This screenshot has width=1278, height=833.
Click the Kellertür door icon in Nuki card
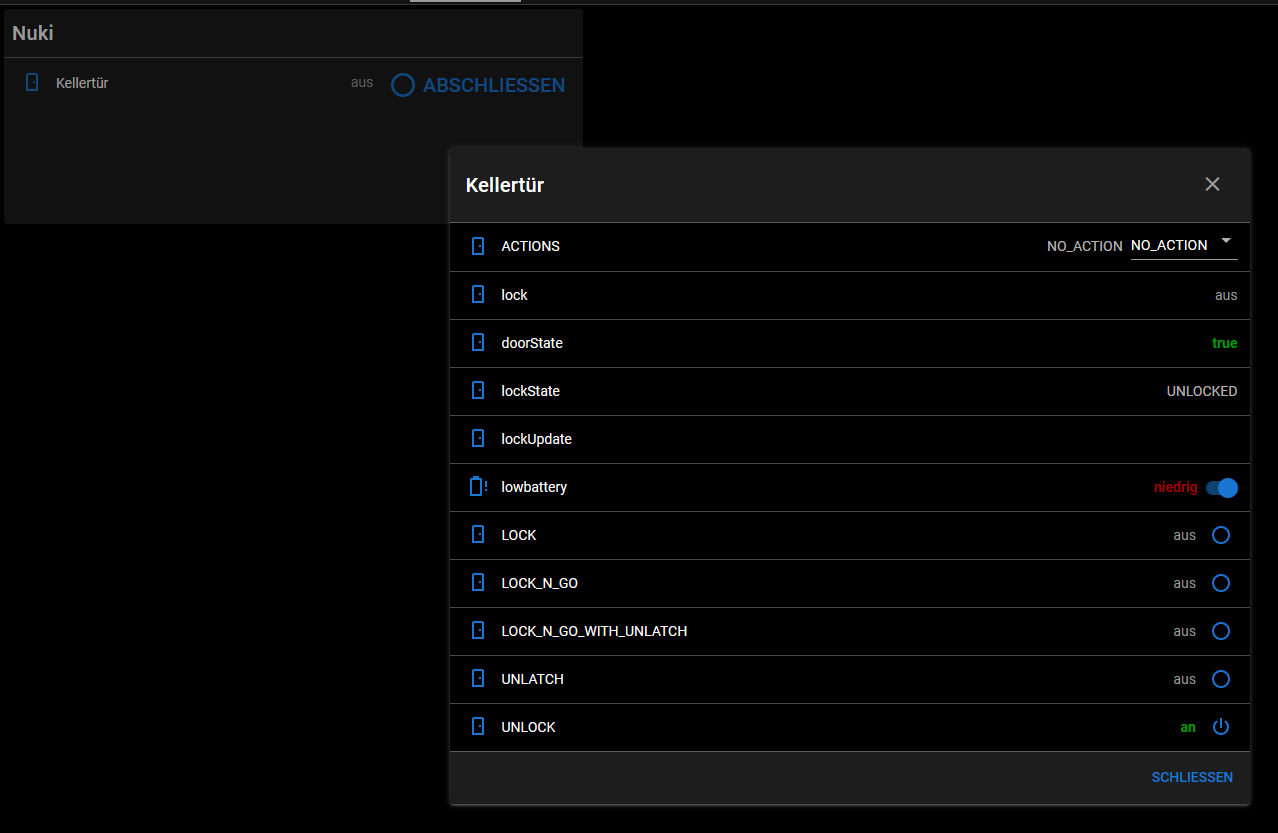[x=32, y=82]
